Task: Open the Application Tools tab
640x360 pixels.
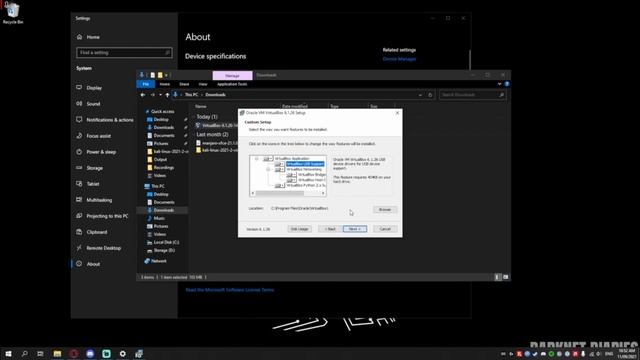Action: click(x=232, y=84)
